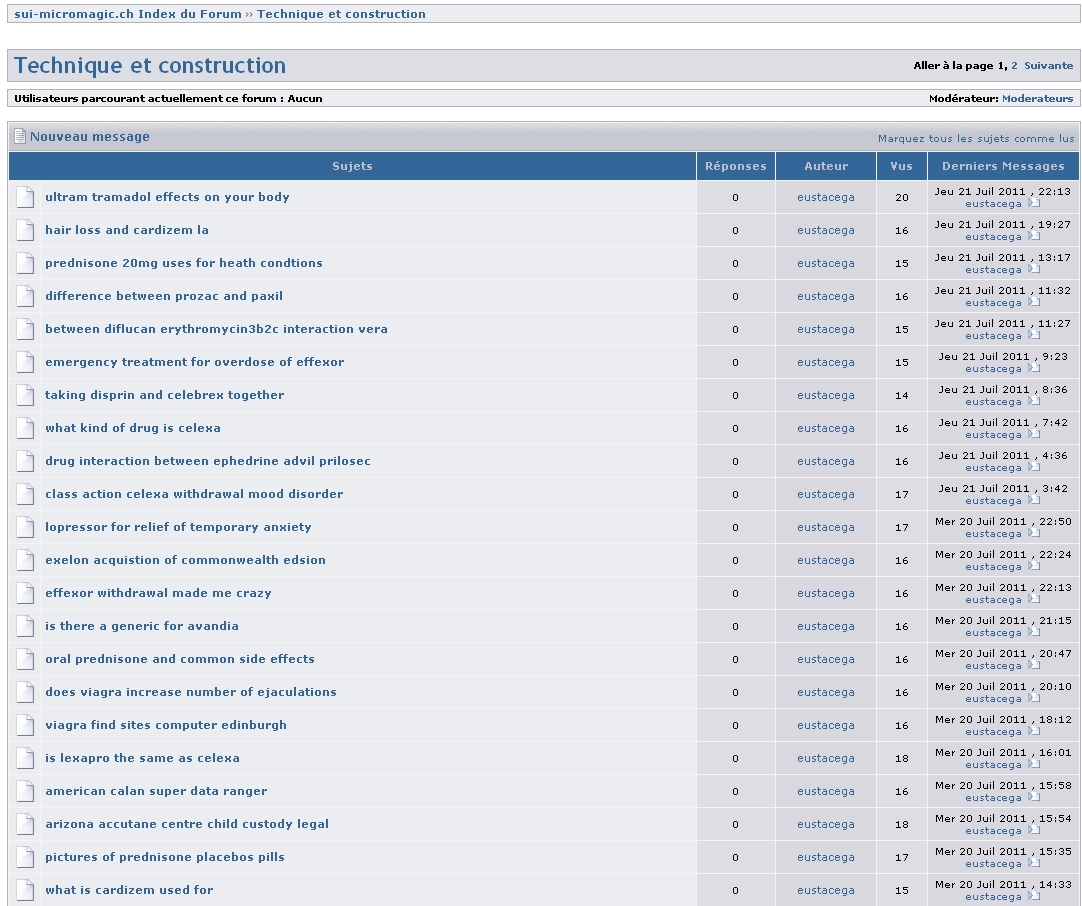Click latest-post icon for difference between prozac row
1082x906 pixels.
(1034, 302)
